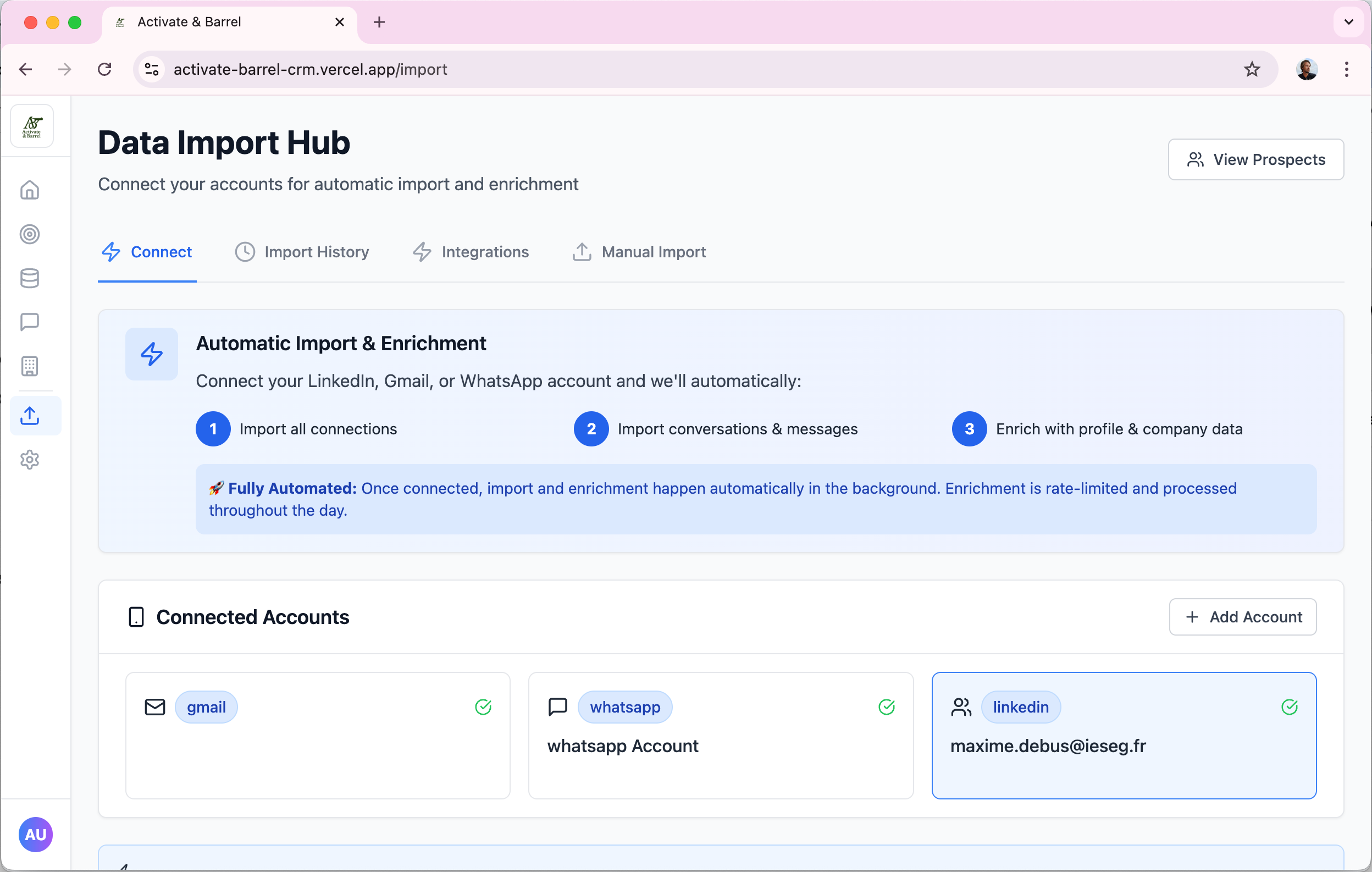Select the whatsapp Account card

pos(720,735)
